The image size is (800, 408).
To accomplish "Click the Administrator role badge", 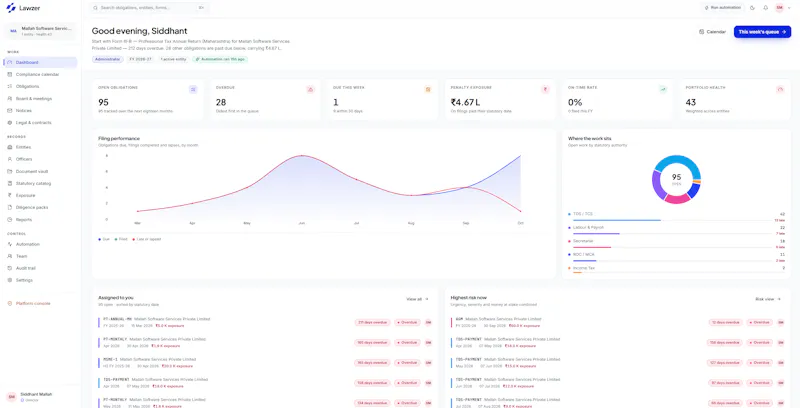I will tap(108, 59).
